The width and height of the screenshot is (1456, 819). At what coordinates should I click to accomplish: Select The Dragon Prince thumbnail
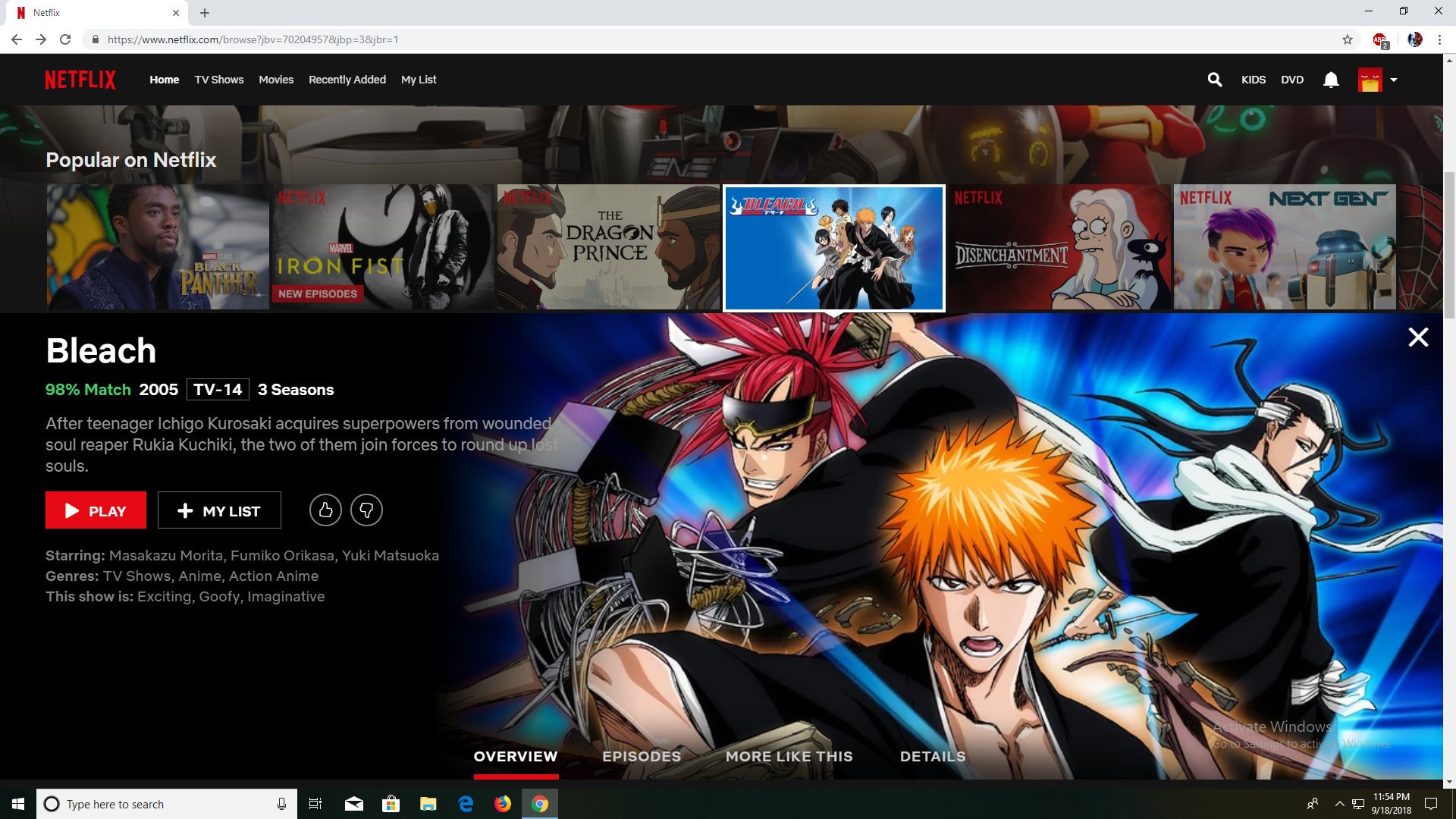coord(608,247)
